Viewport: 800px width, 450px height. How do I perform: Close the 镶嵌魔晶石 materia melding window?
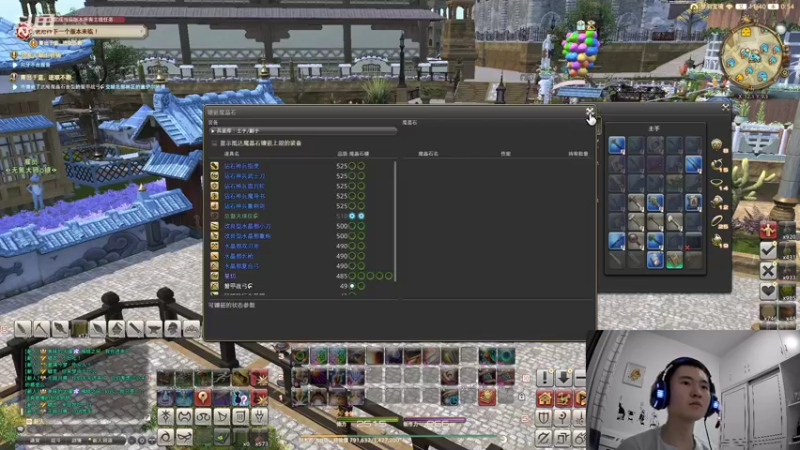[x=589, y=110]
